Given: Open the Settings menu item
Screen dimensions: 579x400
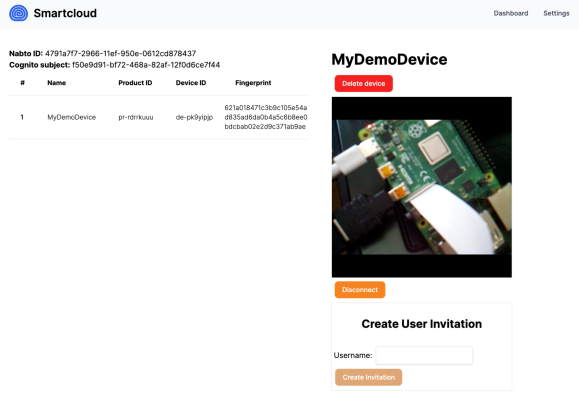Looking at the screenshot, I should coord(556,13).
